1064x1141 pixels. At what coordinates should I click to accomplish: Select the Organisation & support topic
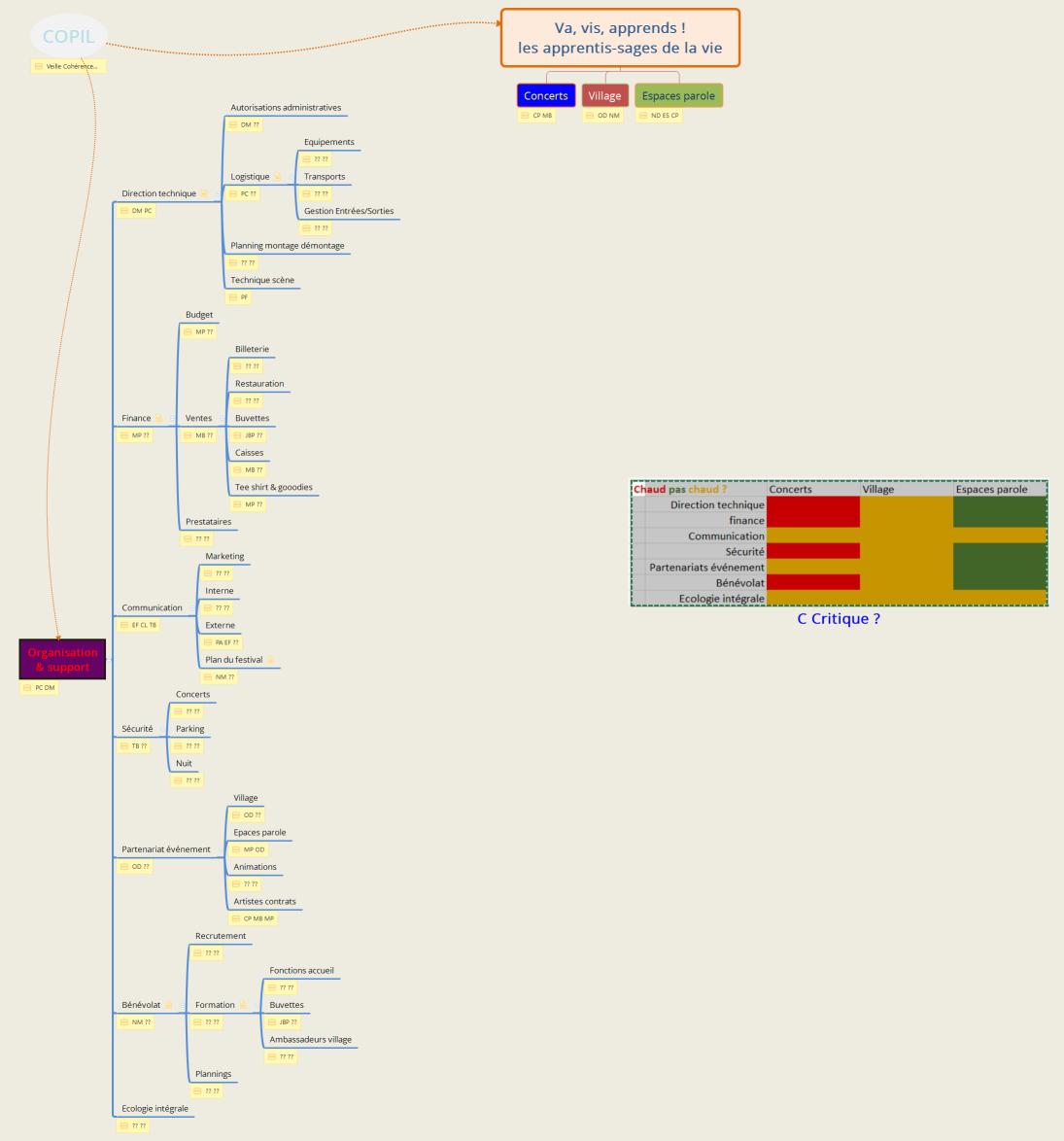pos(62,660)
